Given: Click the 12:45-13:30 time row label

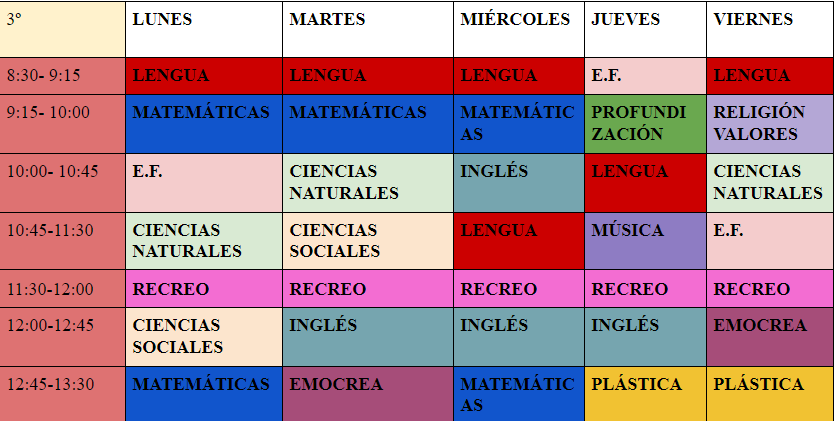Looking at the screenshot, I should point(62,393).
